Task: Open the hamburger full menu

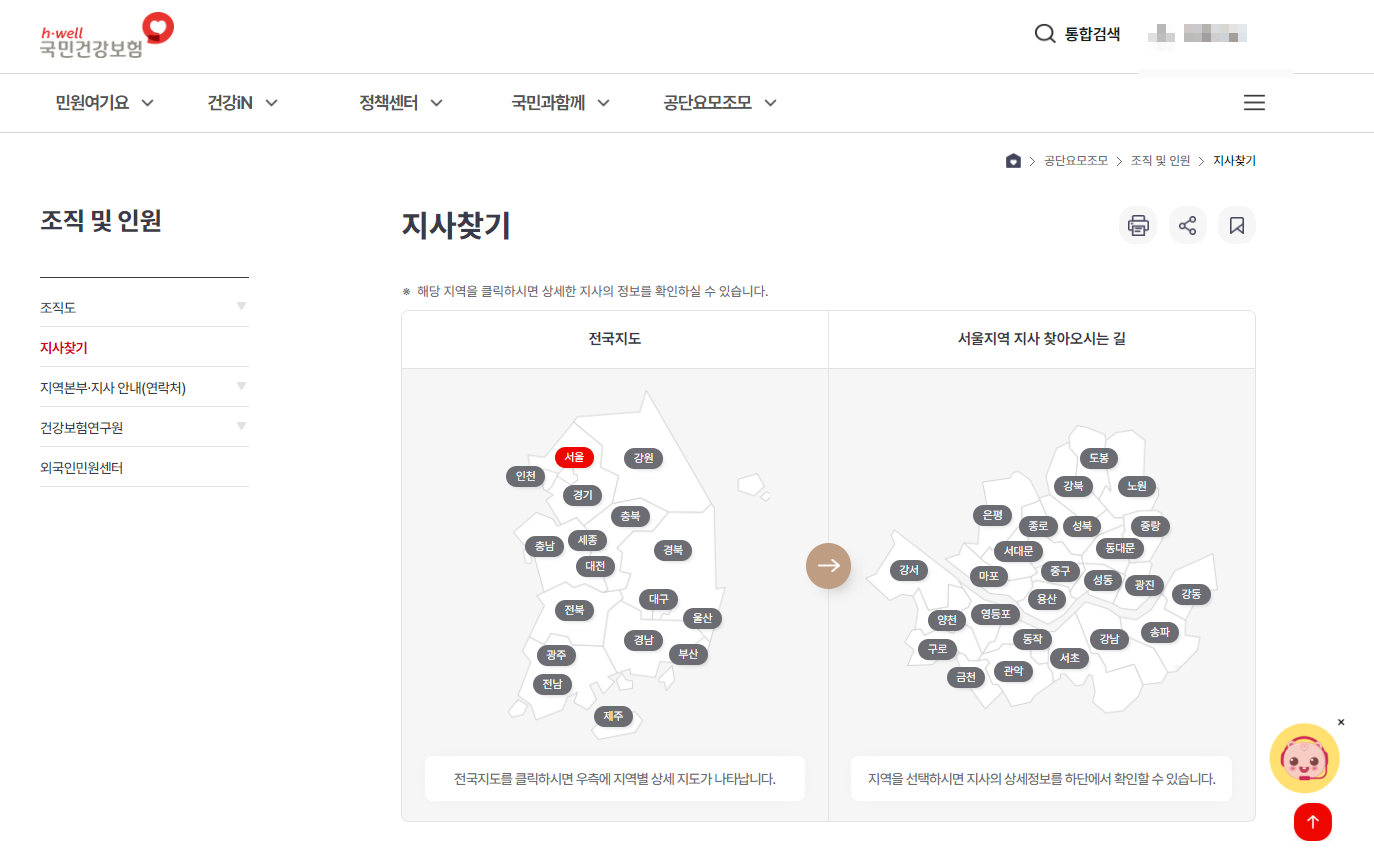Action: 1254,102
